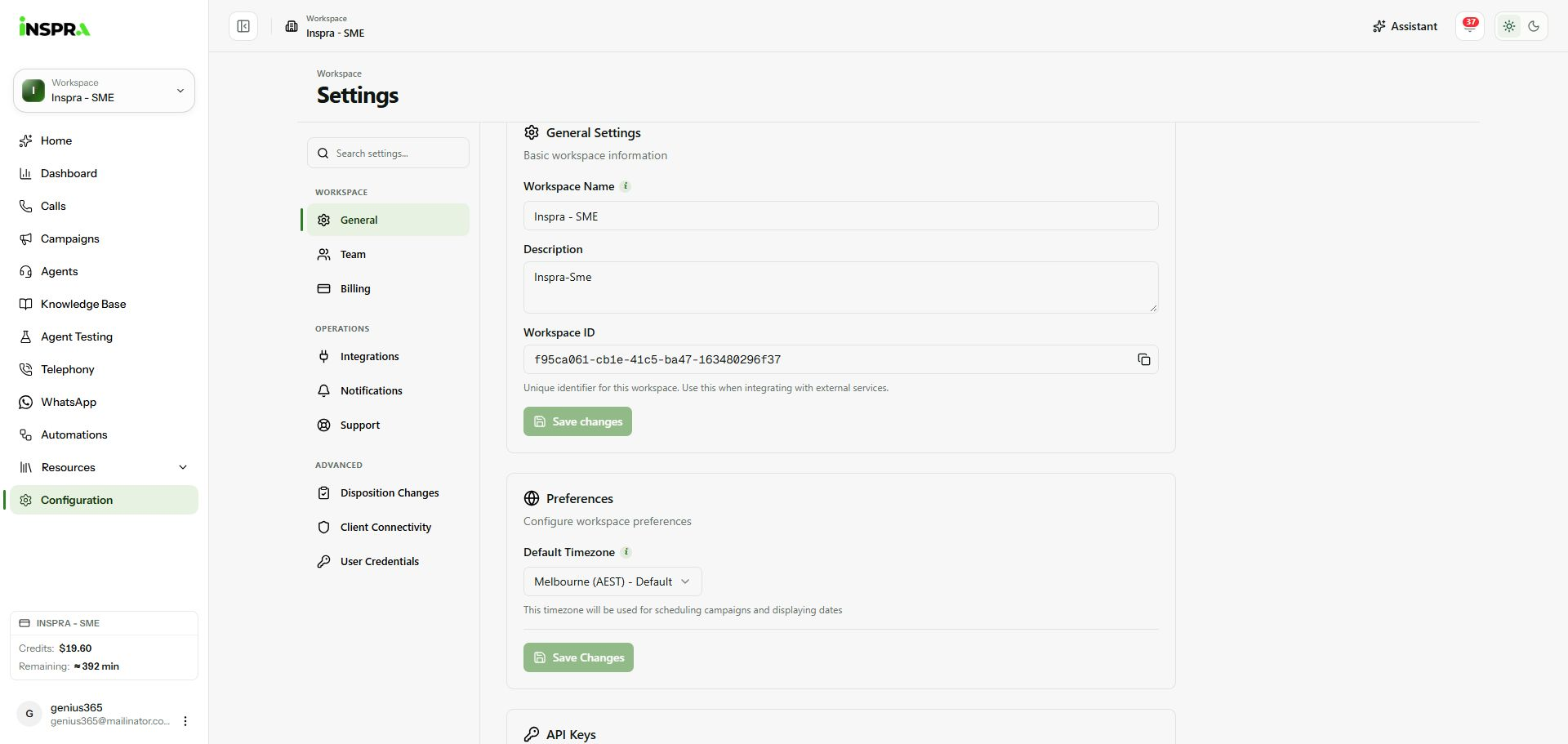The image size is (1568, 744).
Task: Navigate to Campaigns
Action: click(x=104, y=238)
